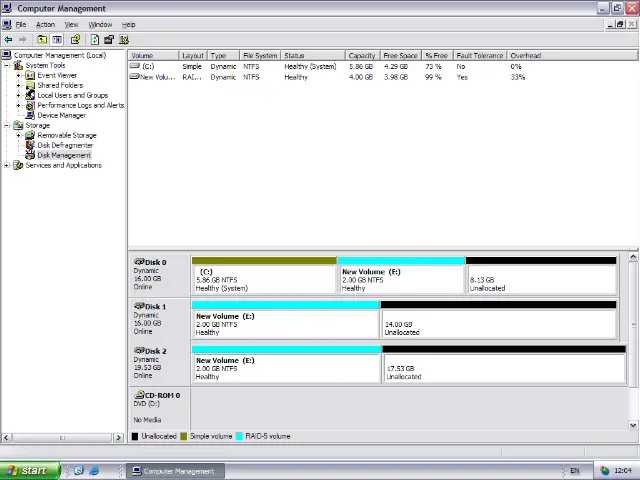Click the Disk Management settings toolbar icon
Viewport: 640px width, 480px height.
pyautogui.click(x=124, y=40)
